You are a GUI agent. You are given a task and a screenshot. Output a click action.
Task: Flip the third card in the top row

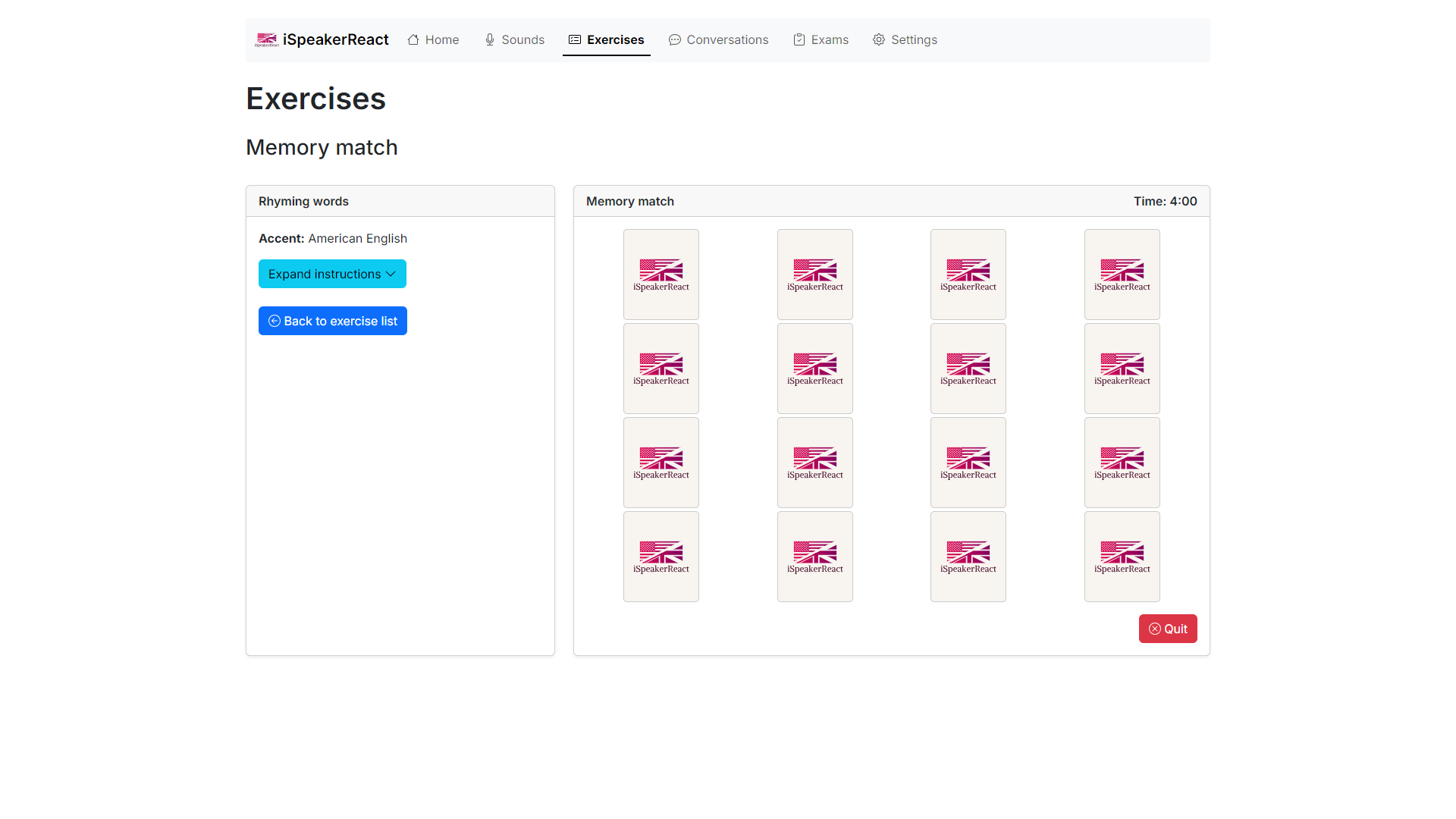click(968, 275)
